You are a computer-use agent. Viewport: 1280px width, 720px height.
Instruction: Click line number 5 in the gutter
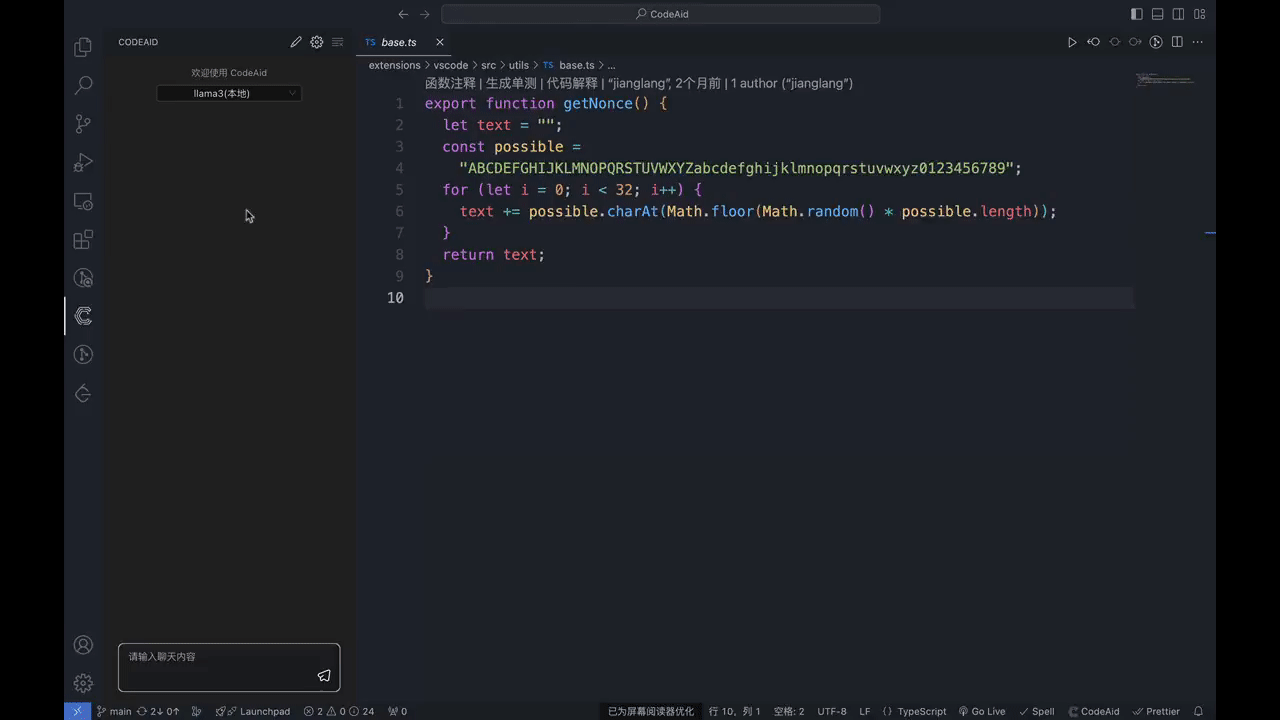(x=399, y=190)
